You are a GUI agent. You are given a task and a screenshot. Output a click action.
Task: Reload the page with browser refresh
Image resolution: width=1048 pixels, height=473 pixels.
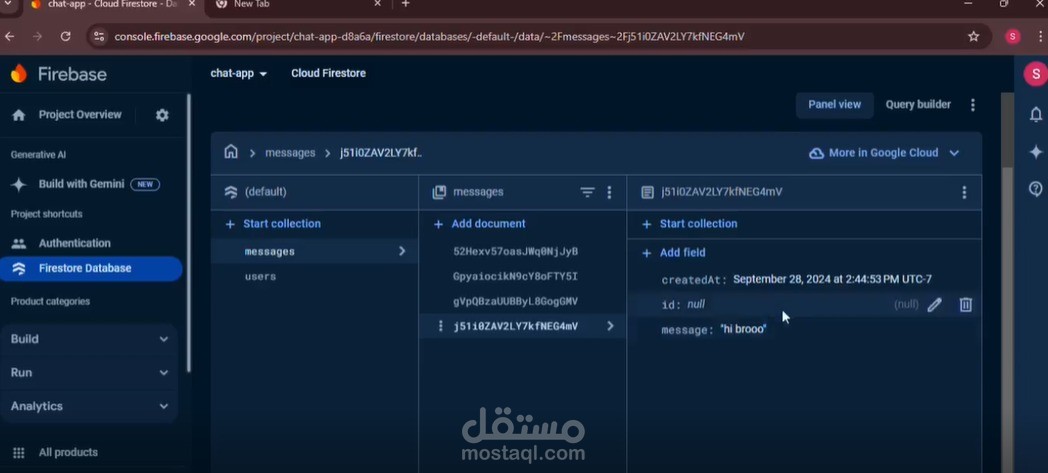coord(66,37)
